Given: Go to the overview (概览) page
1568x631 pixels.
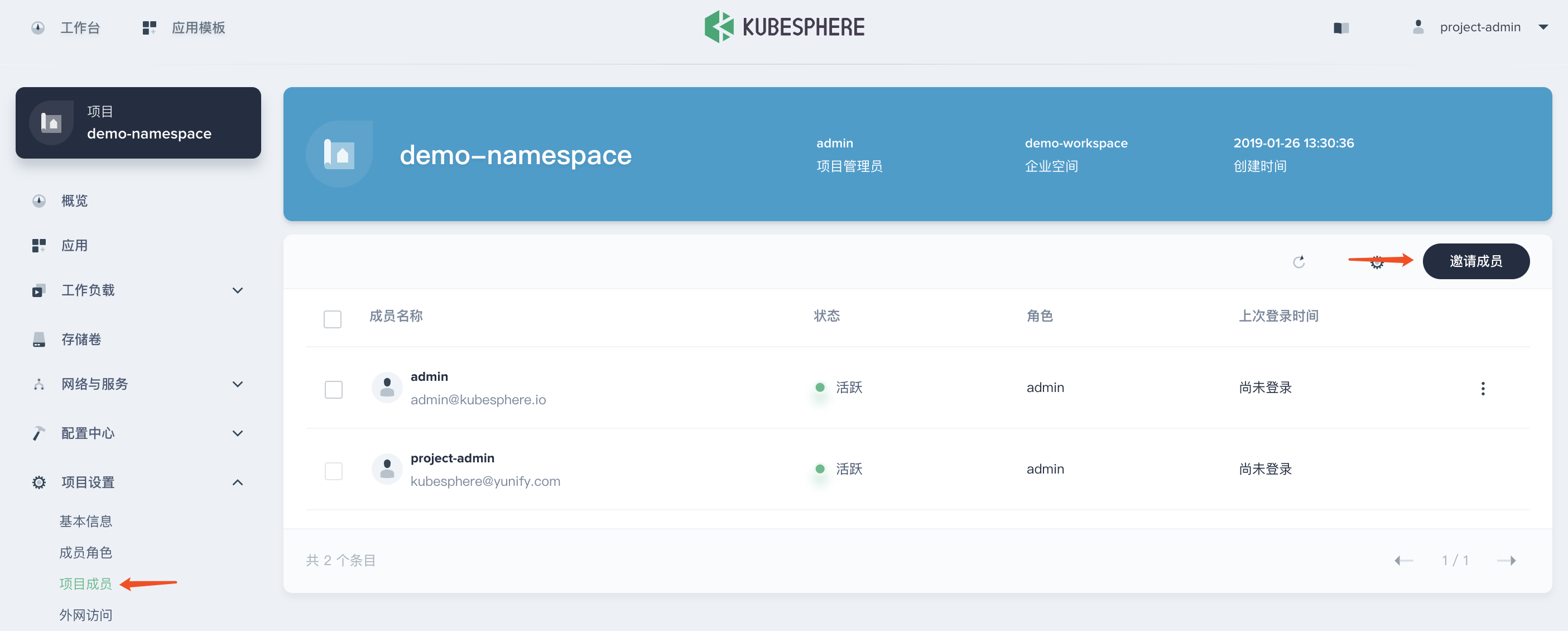Looking at the screenshot, I should 74,201.
